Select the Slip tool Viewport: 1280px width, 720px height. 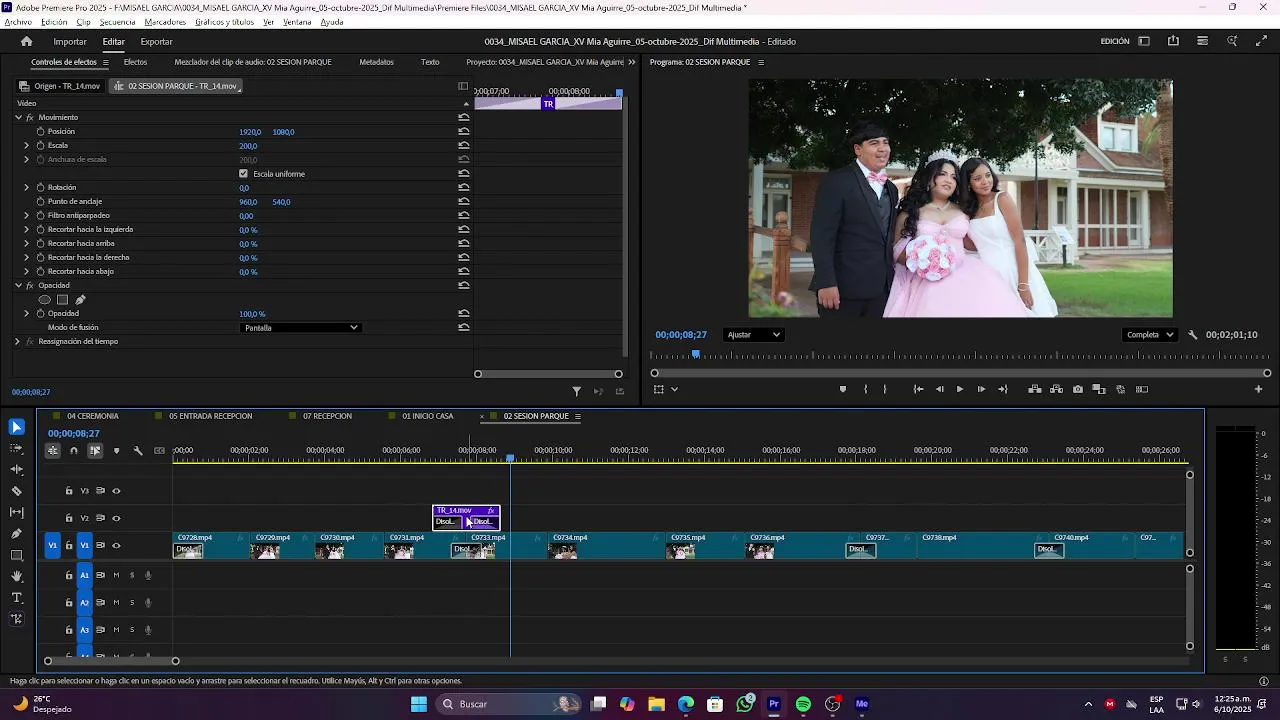(x=16, y=512)
